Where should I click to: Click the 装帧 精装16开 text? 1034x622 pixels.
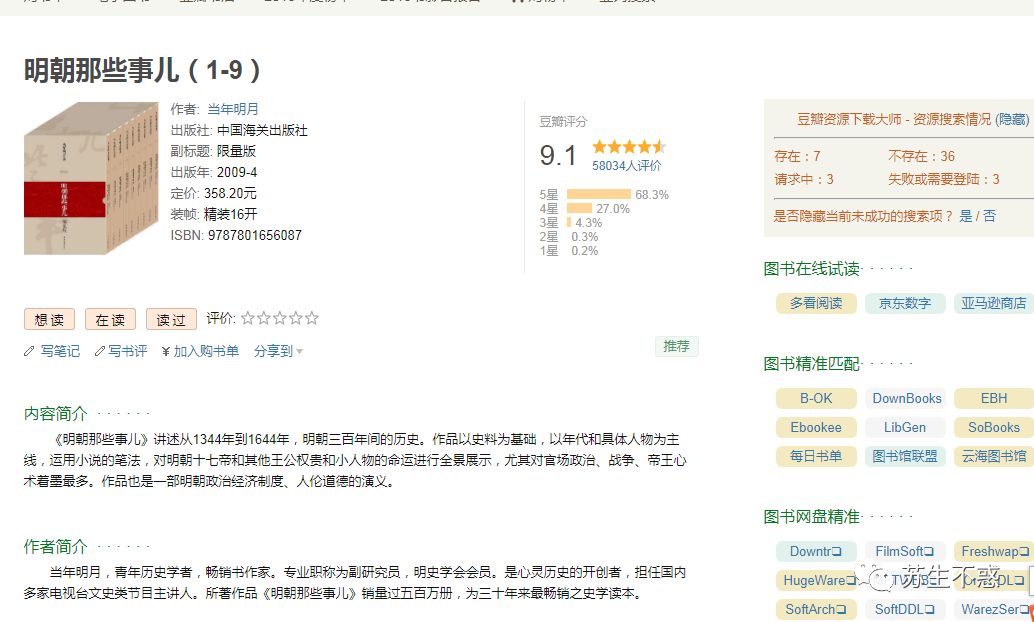pos(214,214)
